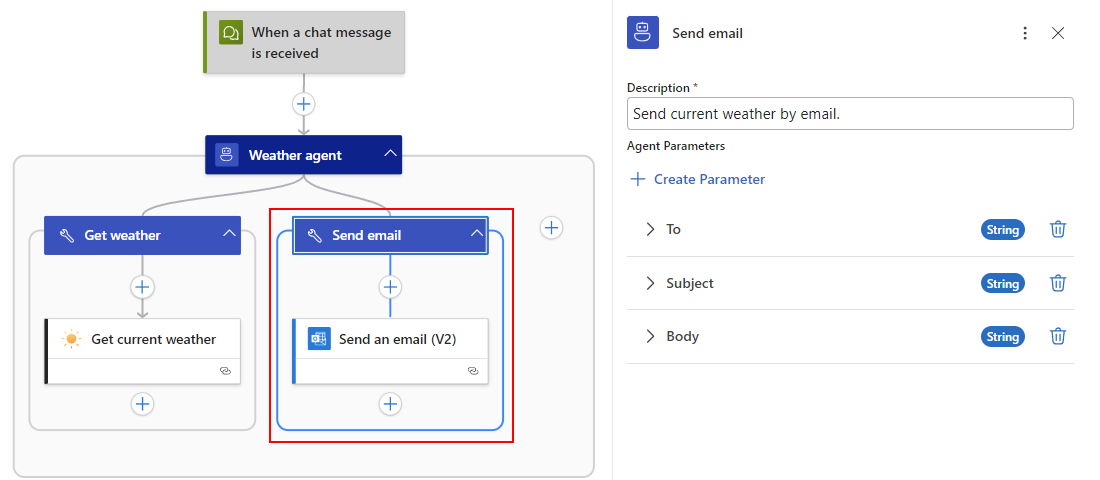Click the To parameter name
This screenshot has height=480, width=1100.
coord(673,229)
